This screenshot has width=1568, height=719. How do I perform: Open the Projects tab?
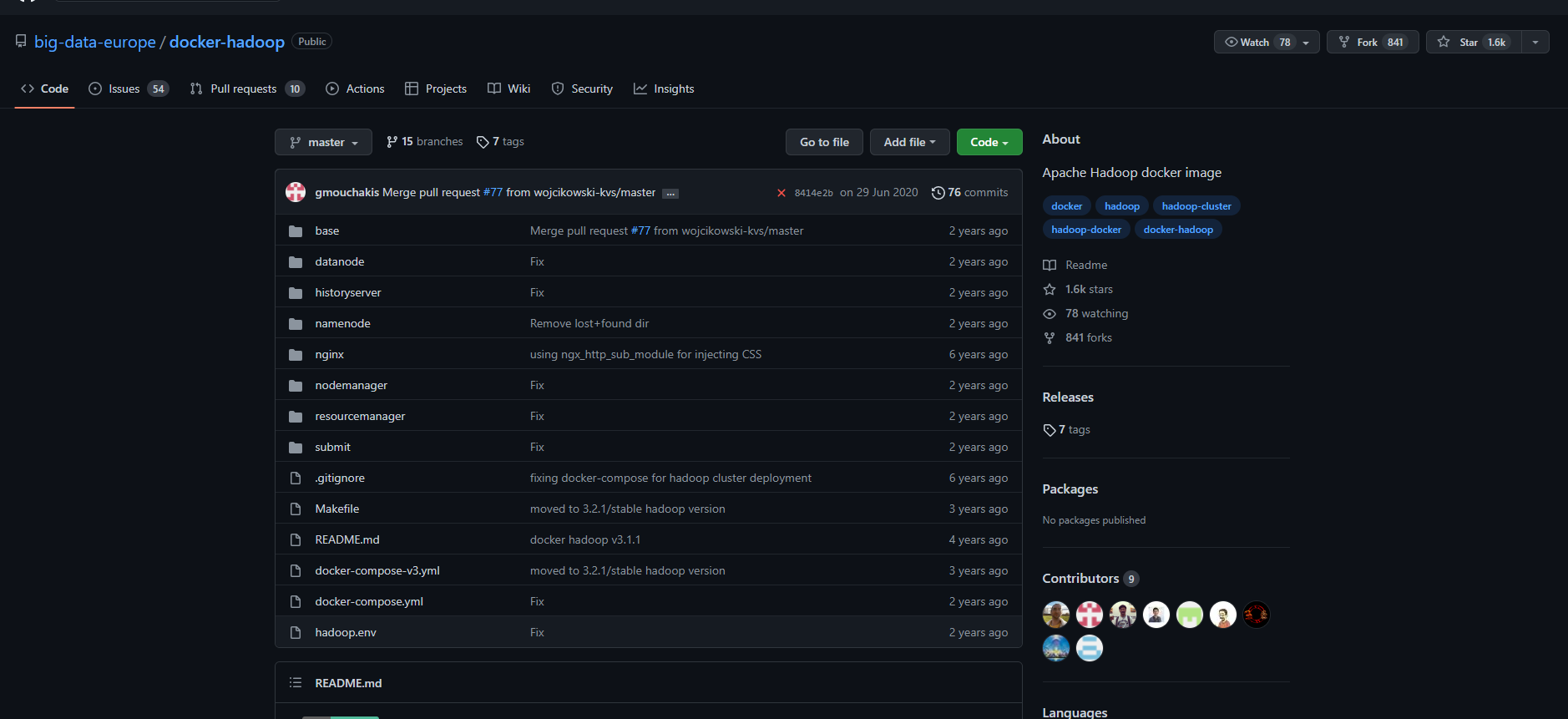tap(436, 89)
